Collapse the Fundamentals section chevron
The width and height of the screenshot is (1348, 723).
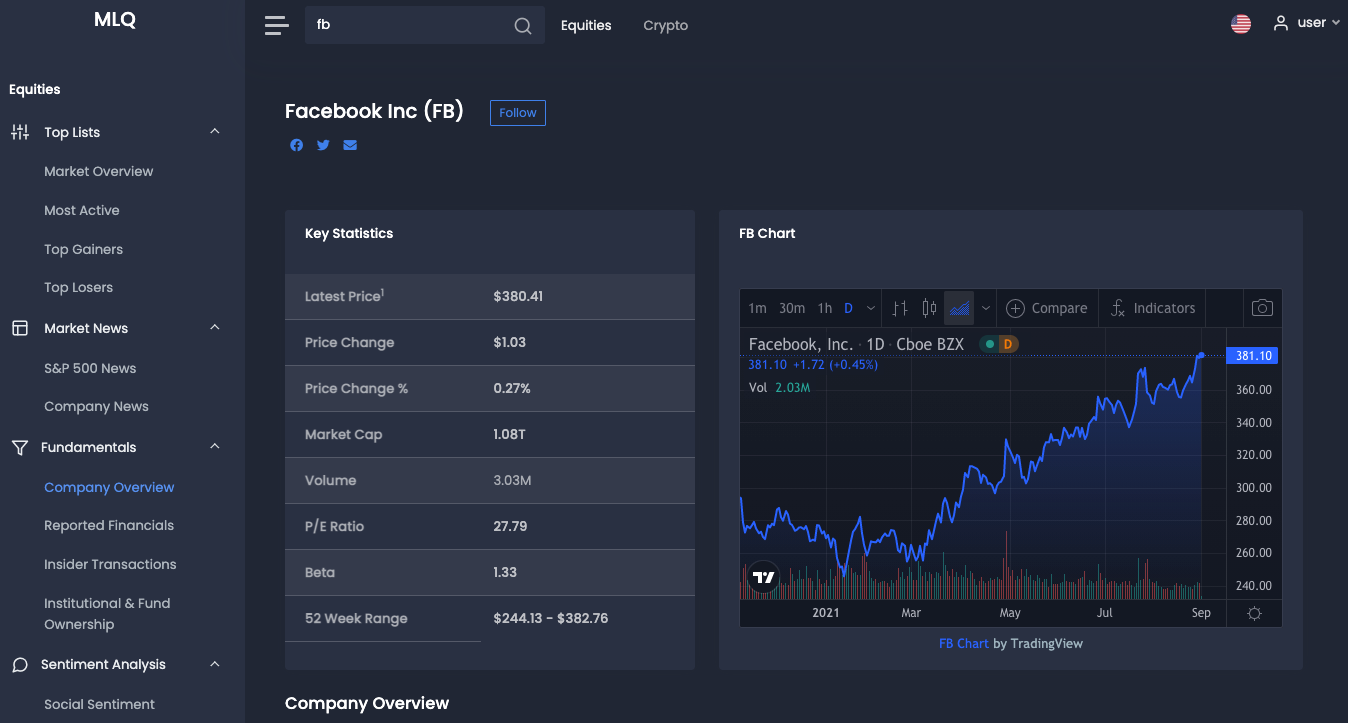[215, 447]
